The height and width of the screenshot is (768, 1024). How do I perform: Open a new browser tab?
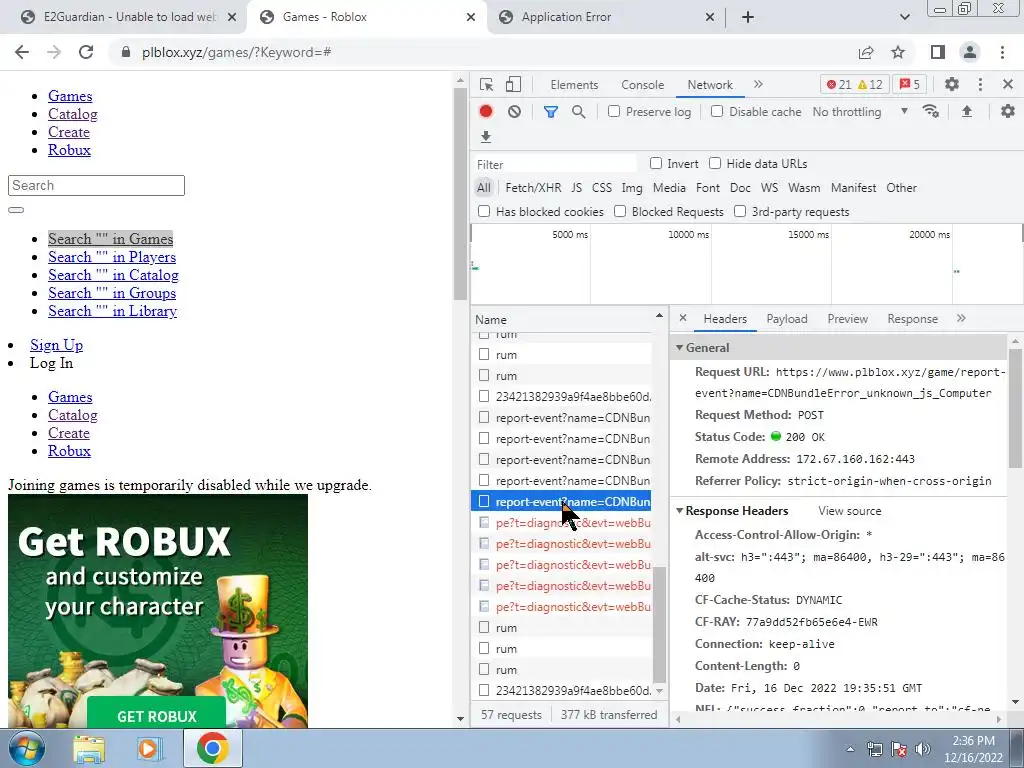748,18
